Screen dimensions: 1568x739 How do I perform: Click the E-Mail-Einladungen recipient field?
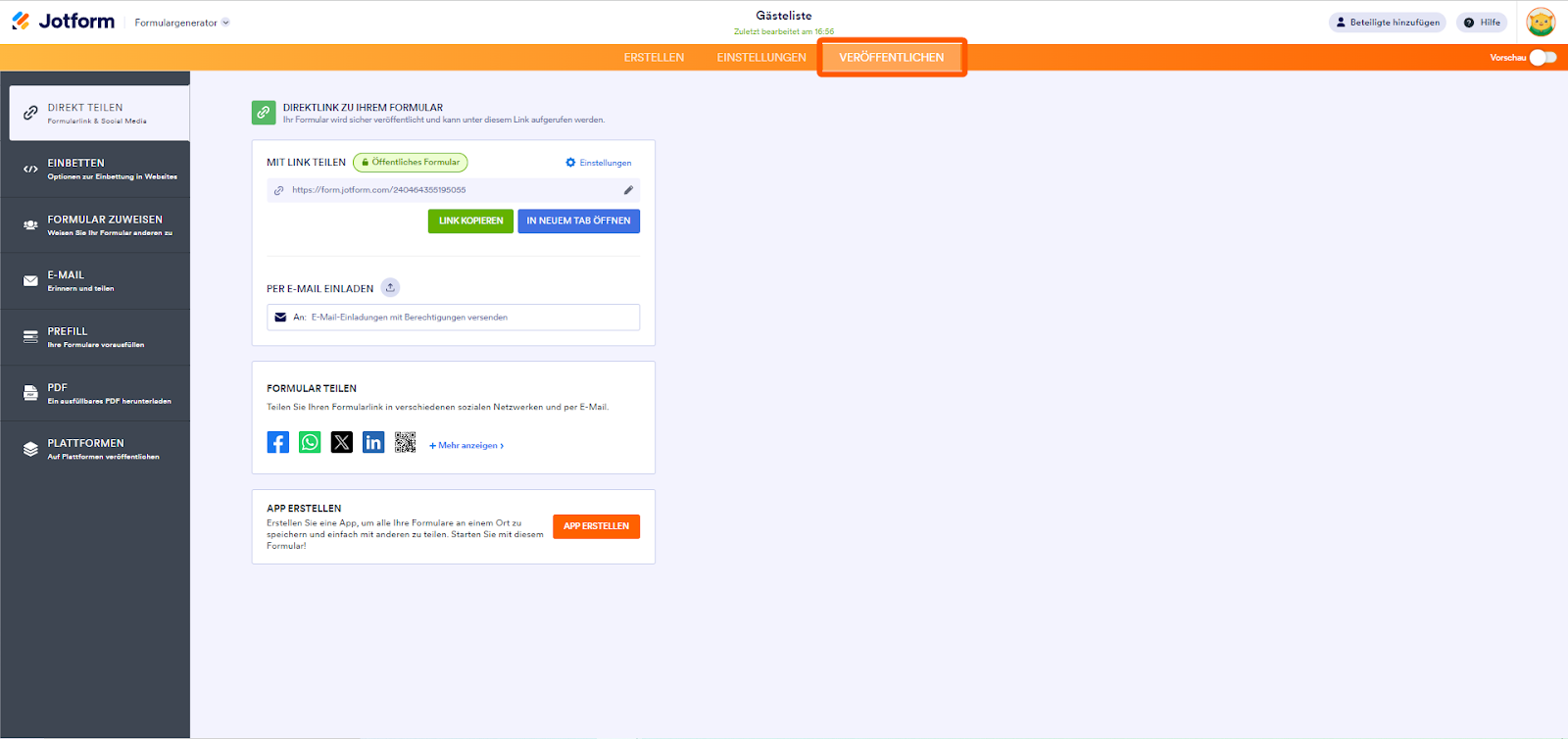tap(453, 318)
